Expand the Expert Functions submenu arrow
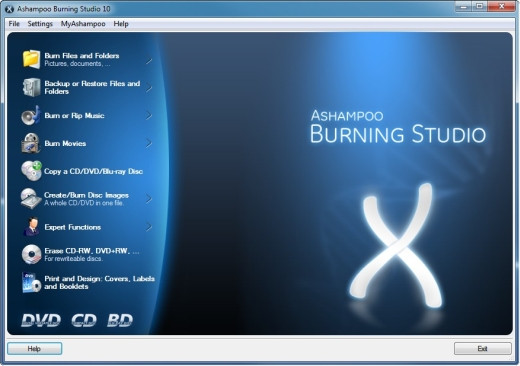 [x=149, y=227]
